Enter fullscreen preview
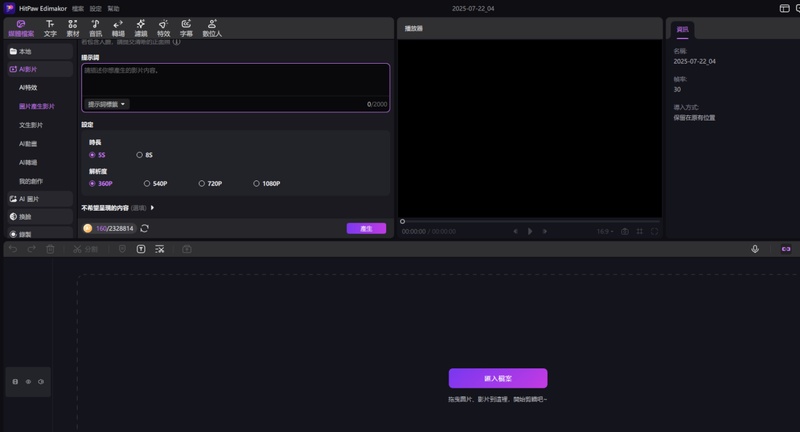800x432 pixels. click(x=654, y=232)
